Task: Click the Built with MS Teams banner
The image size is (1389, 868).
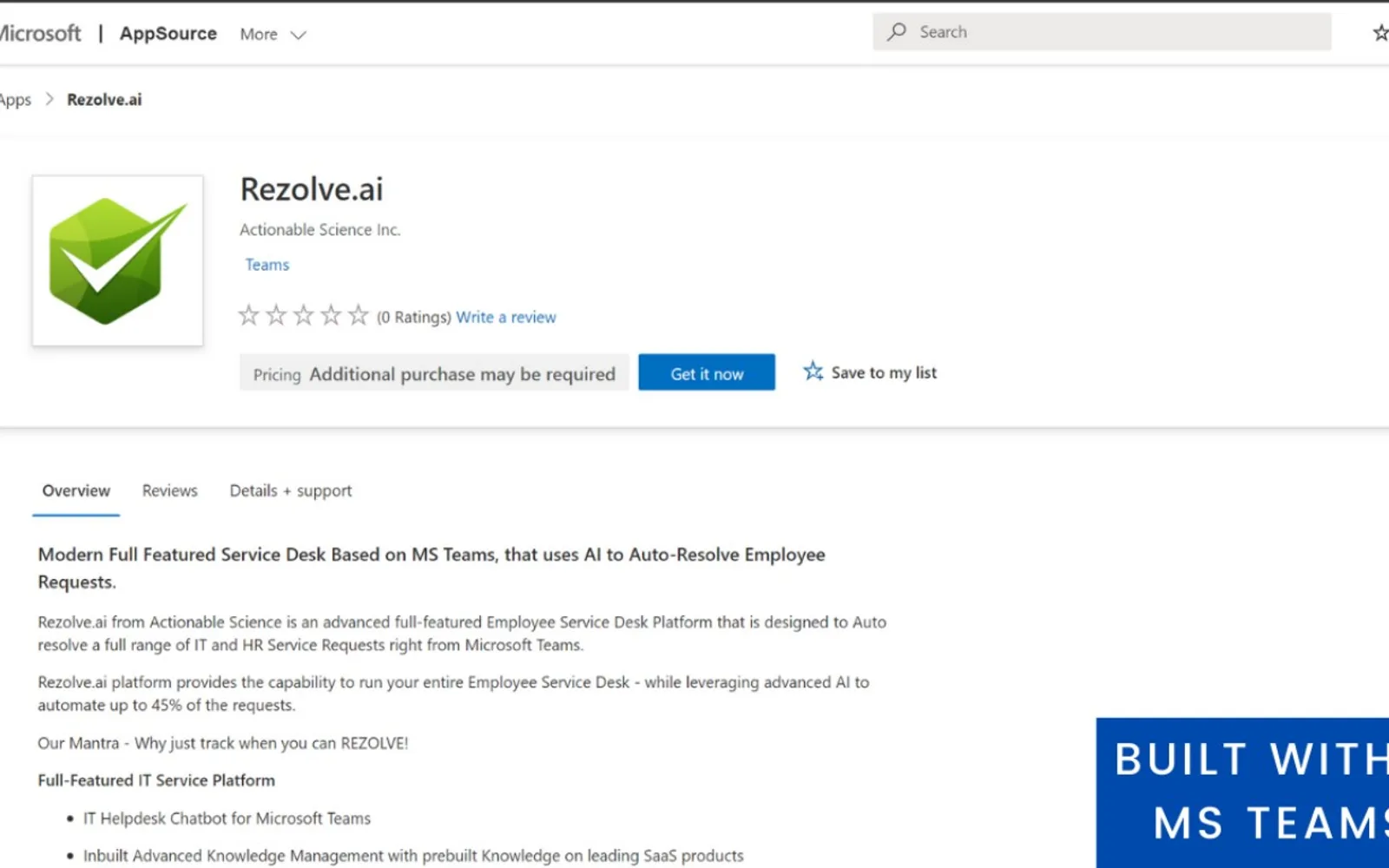Action: pyautogui.click(x=1242, y=792)
